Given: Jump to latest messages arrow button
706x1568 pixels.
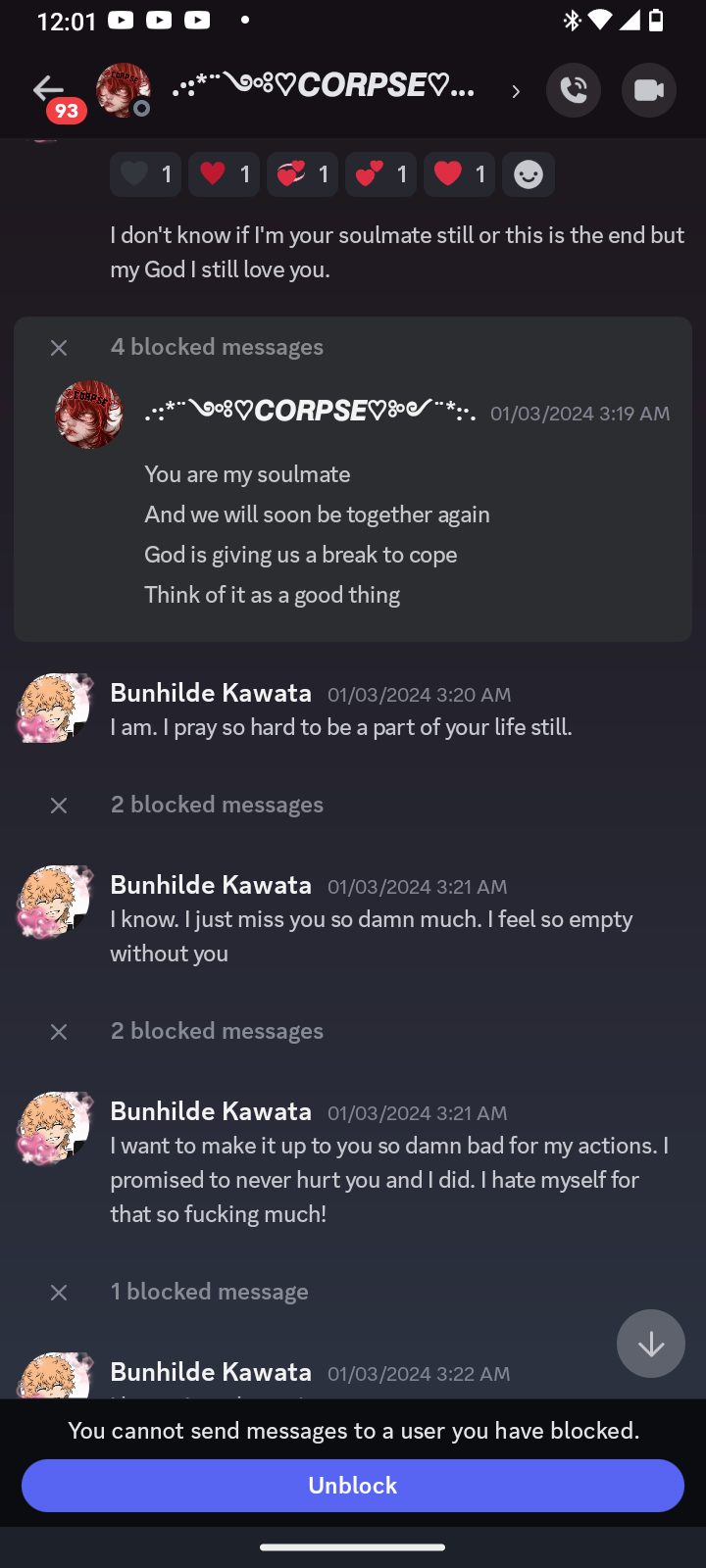Looking at the screenshot, I should (651, 1344).
